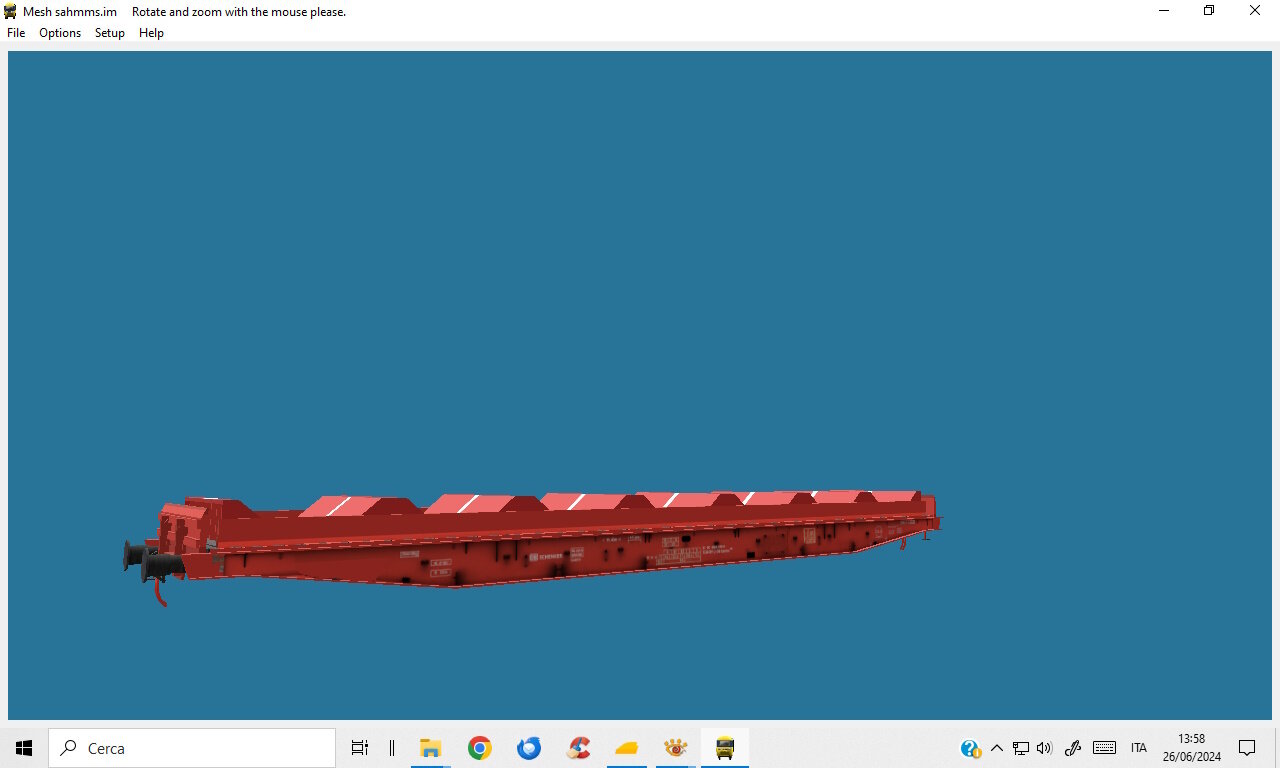Open the XnView eye icon in taskbar
Image resolution: width=1280 pixels, height=768 pixels.
pos(676,748)
